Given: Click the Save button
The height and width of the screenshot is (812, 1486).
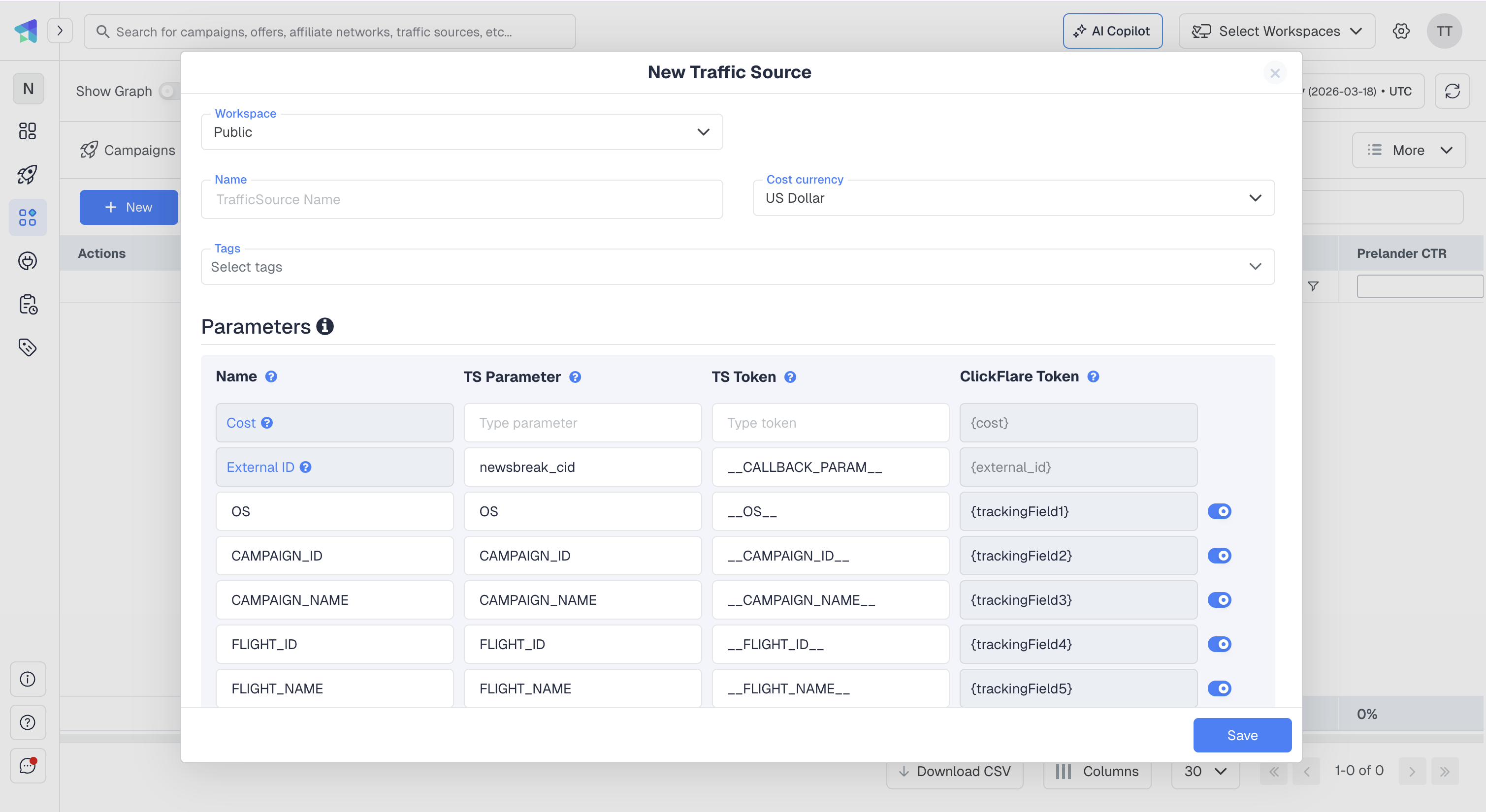Looking at the screenshot, I should coord(1242,735).
